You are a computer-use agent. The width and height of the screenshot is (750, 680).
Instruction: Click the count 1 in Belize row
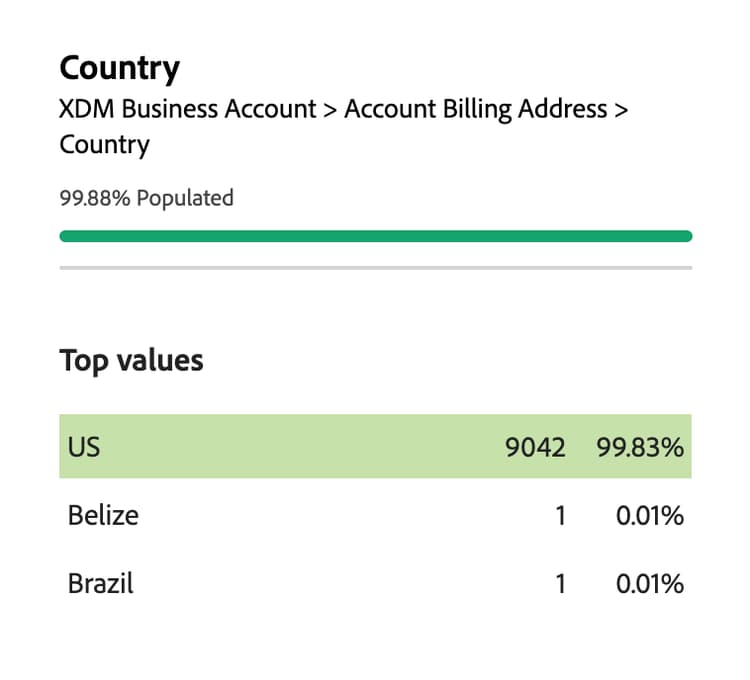point(560,515)
